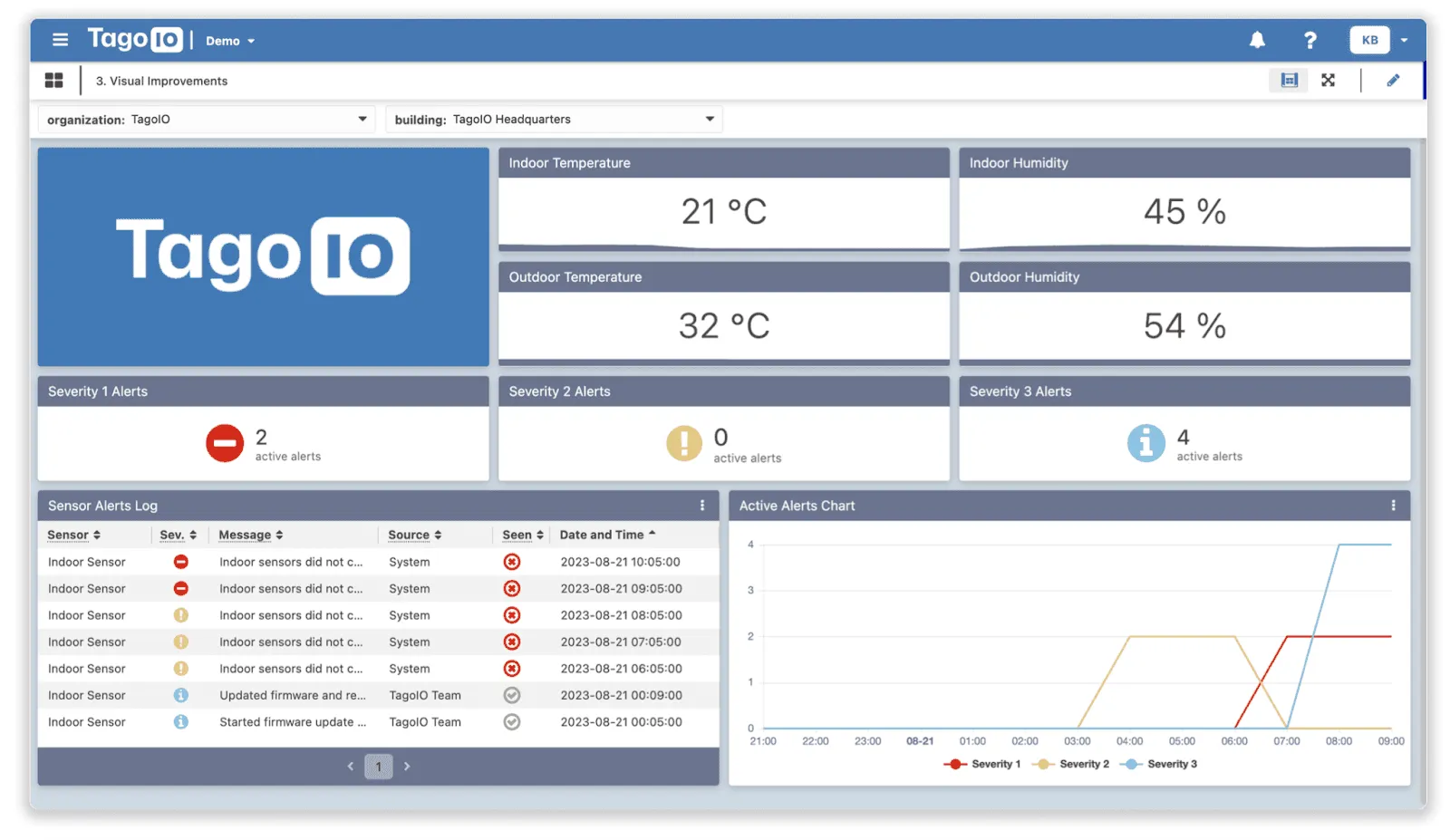Viewport: 1450px width, 840px height.
Task: Open the dashboard navigation hamburger menu
Action: (60, 40)
